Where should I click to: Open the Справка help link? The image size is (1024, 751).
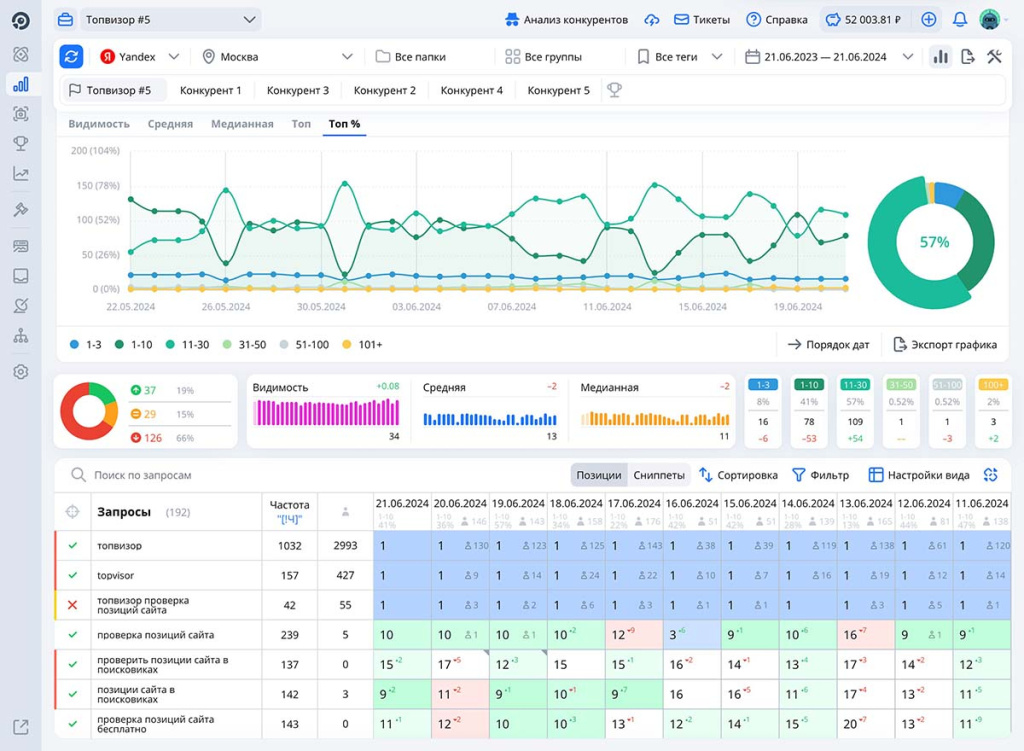(x=777, y=20)
